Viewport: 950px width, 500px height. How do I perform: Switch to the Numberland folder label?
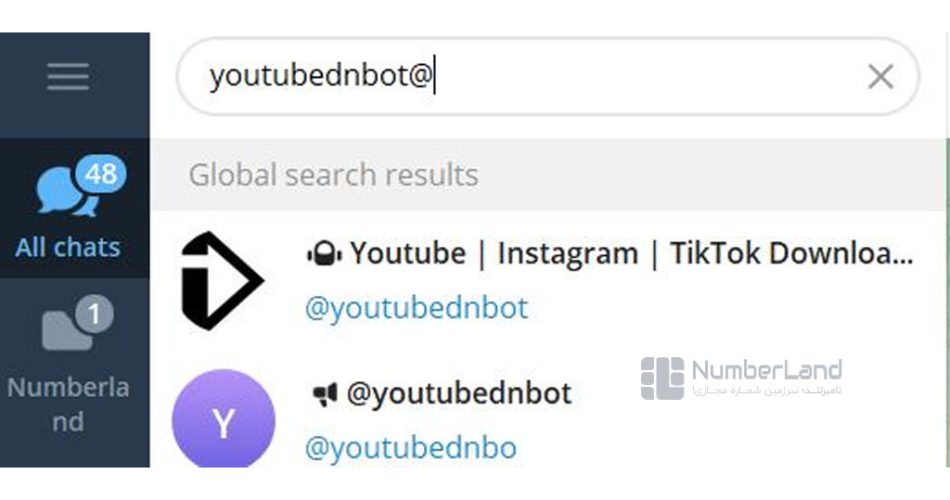(x=67, y=404)
